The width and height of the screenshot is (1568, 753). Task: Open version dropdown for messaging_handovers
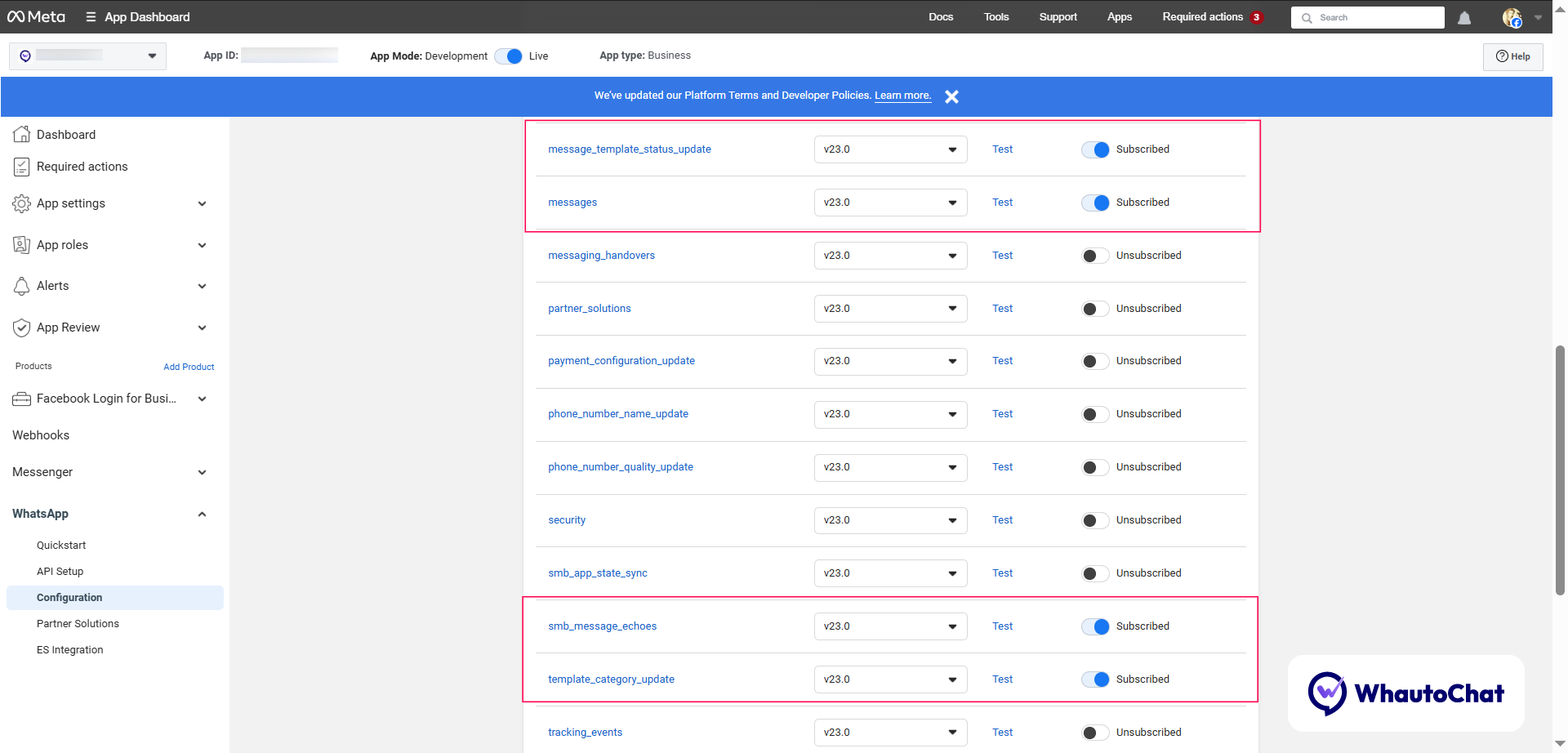pos(890,256)
